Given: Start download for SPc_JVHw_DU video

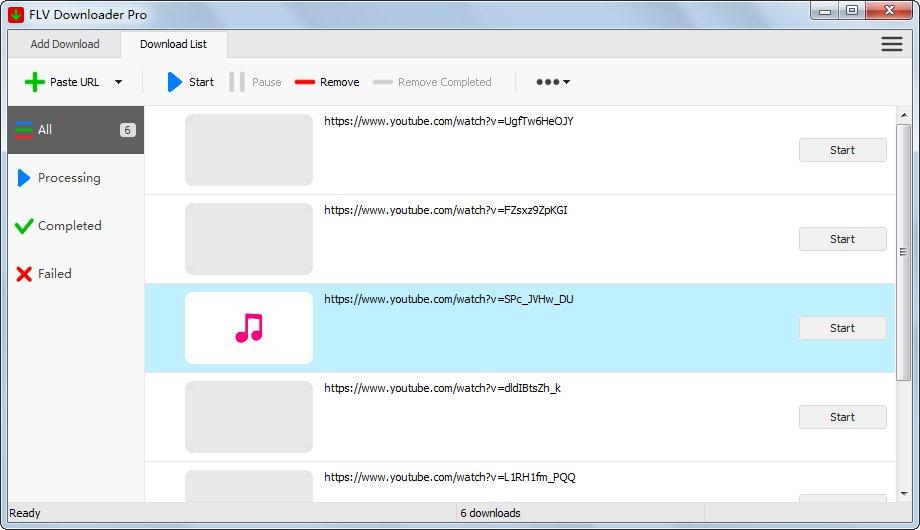Looking at the screenshot, I should (x=843, y=328).
